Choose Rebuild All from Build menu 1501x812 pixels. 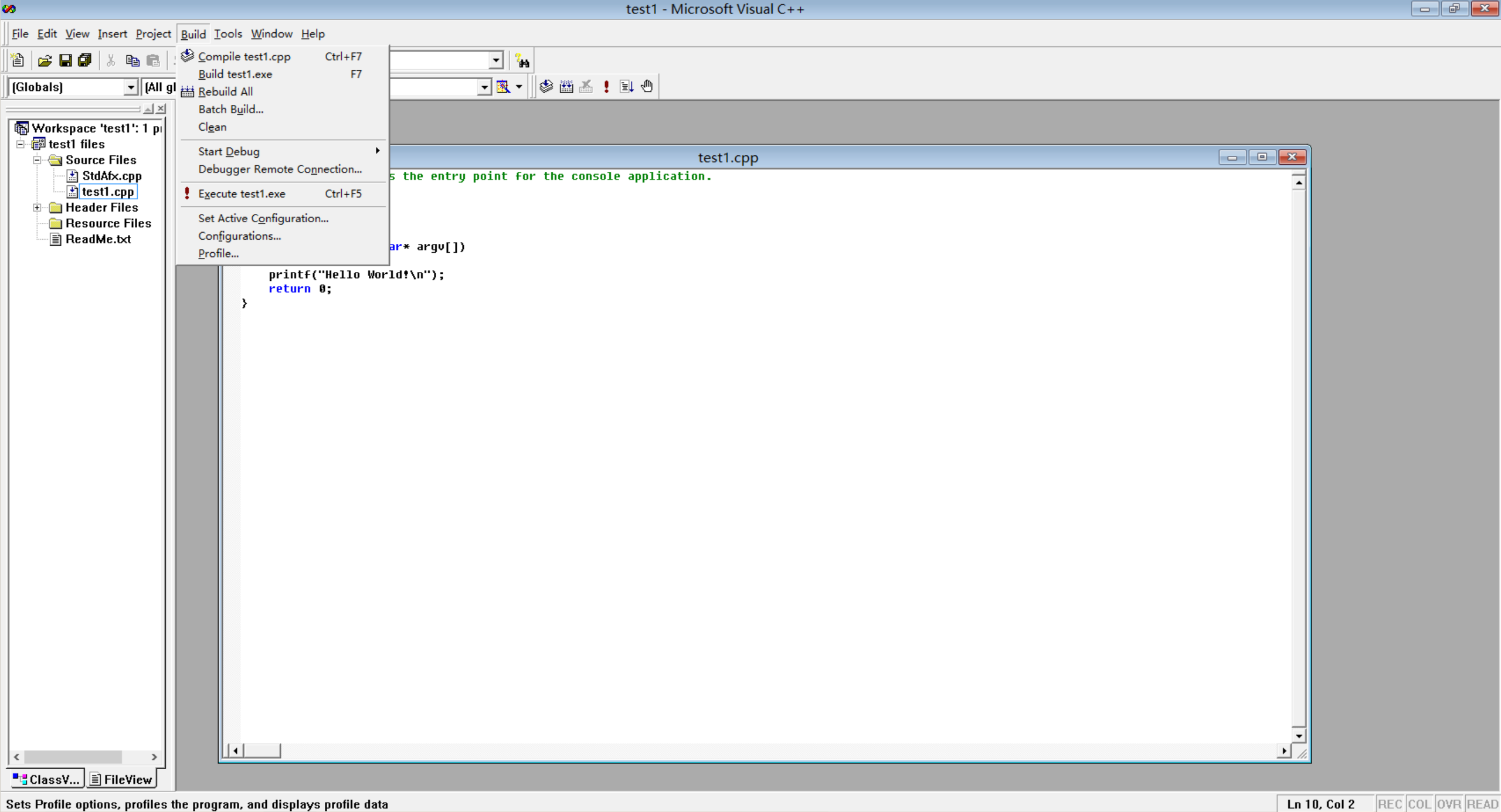click(x=226, y=92)
